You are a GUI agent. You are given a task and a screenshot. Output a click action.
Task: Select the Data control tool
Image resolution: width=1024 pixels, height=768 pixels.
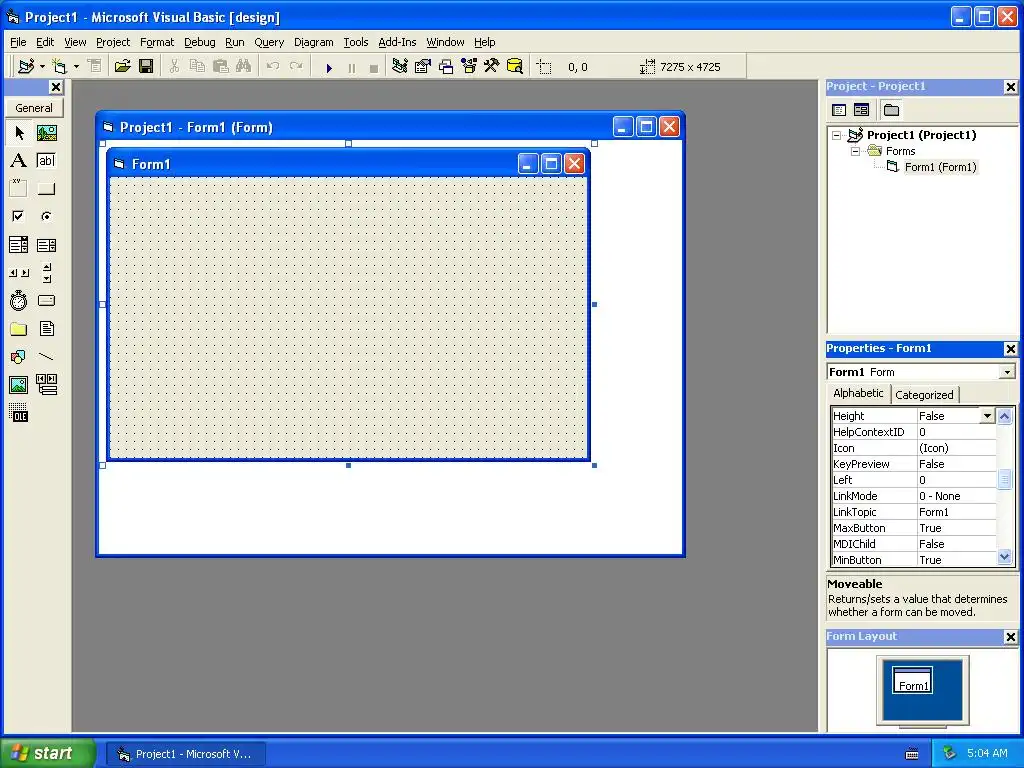click(x=46, y=385)
